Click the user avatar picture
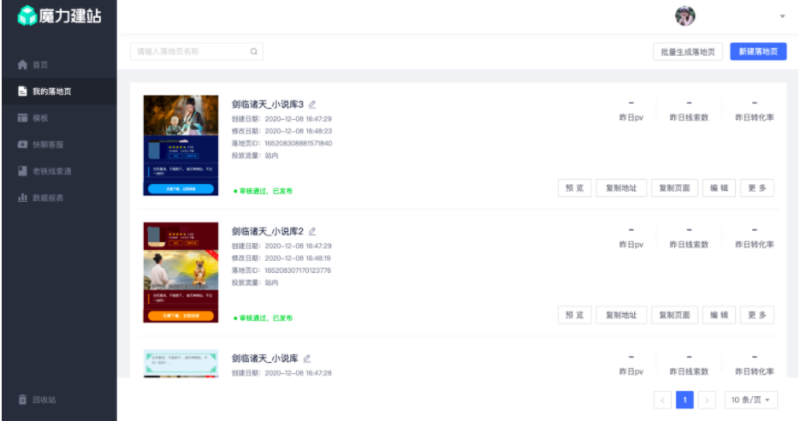The width and height of the screenshot is (800, 421). [685, 16]
